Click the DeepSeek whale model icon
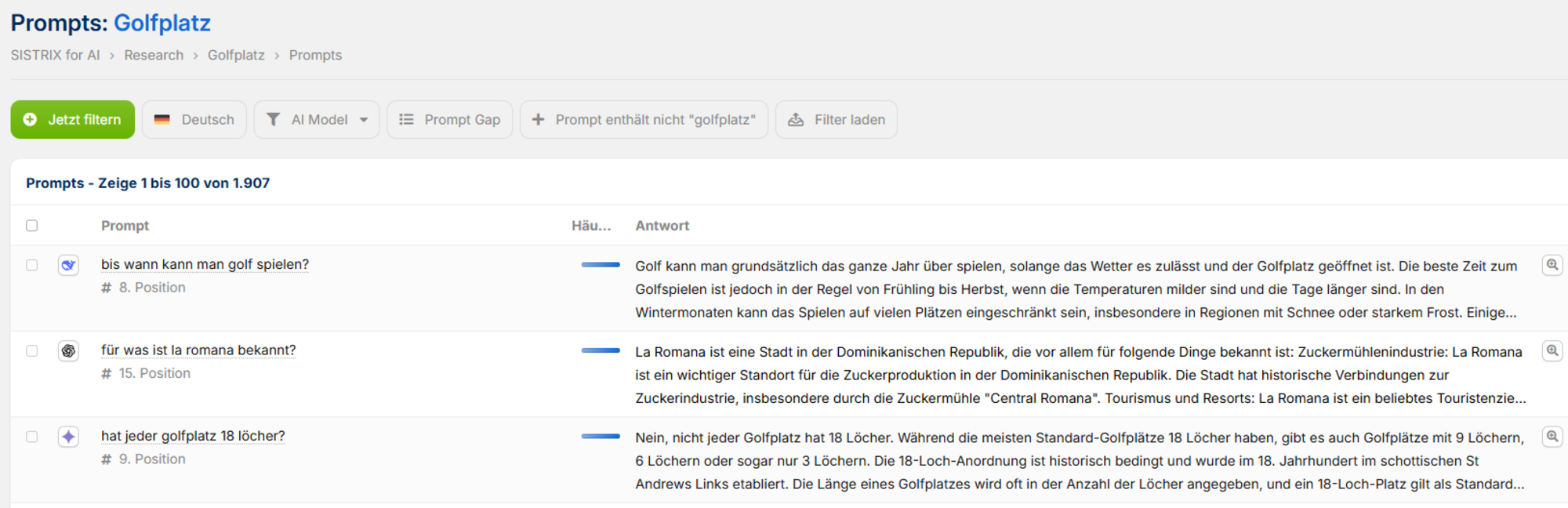The width and height of the screenshot is (1568, 508). click(68, 265)
